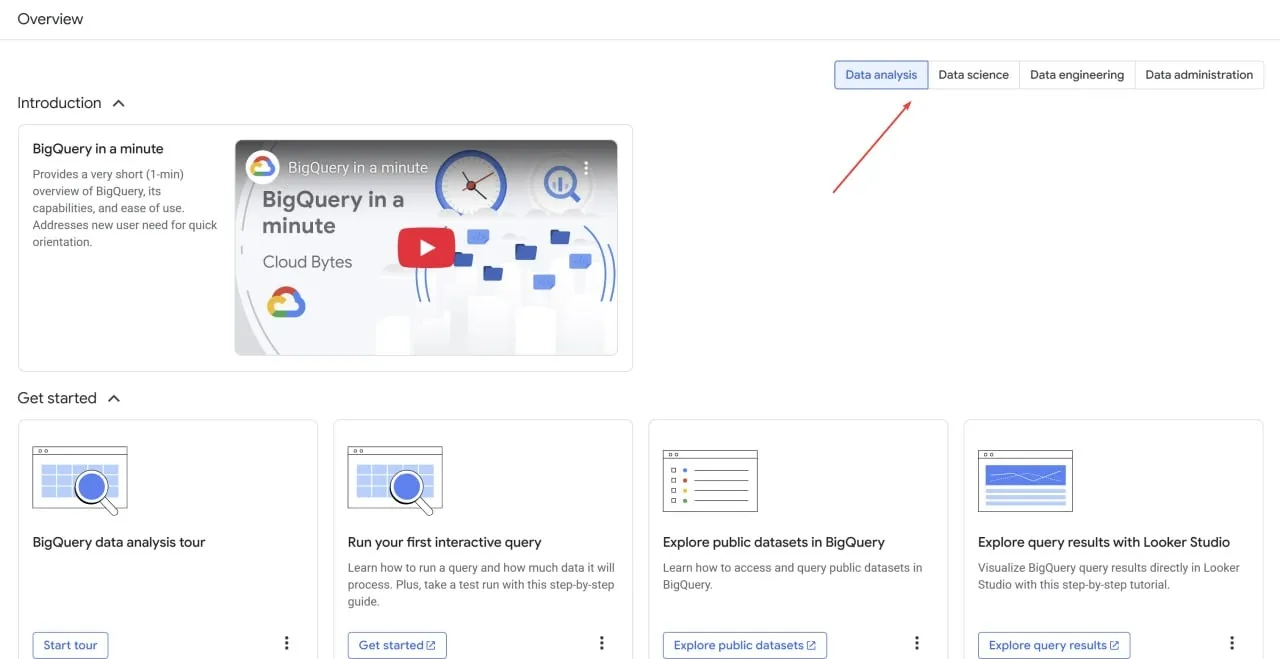Open more options on interactive query card
The height and width of the screenshot is (659, 1280).
[602, 643]
